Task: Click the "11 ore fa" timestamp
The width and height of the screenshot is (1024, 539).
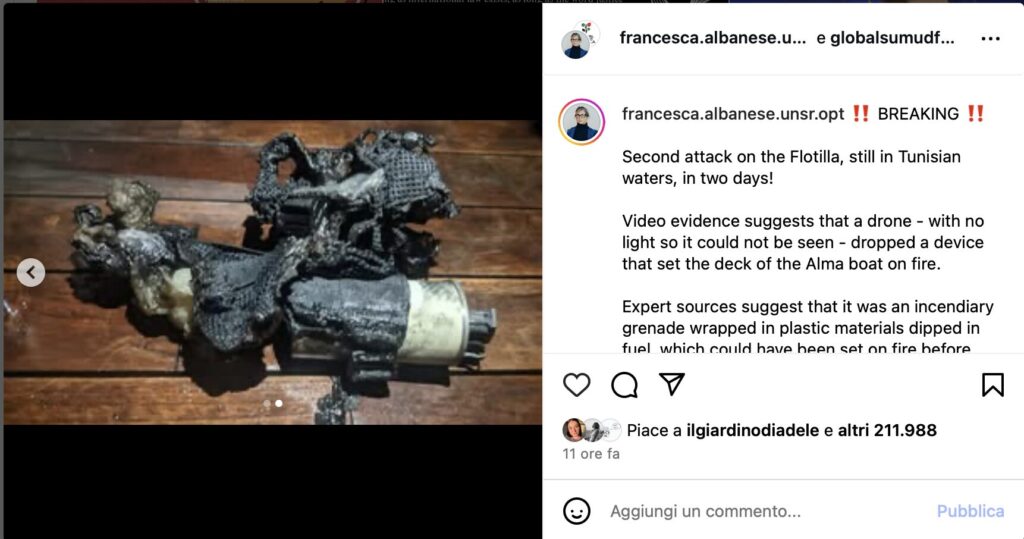Action: click(x=591, y=454)
